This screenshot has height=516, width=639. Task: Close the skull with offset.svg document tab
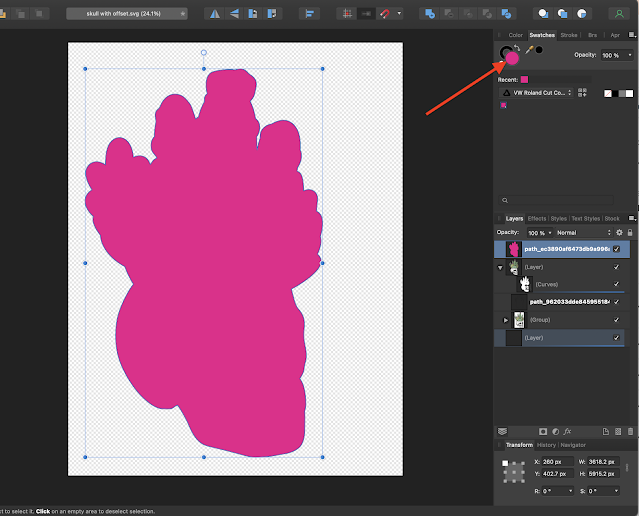click(x=183, y=14)
